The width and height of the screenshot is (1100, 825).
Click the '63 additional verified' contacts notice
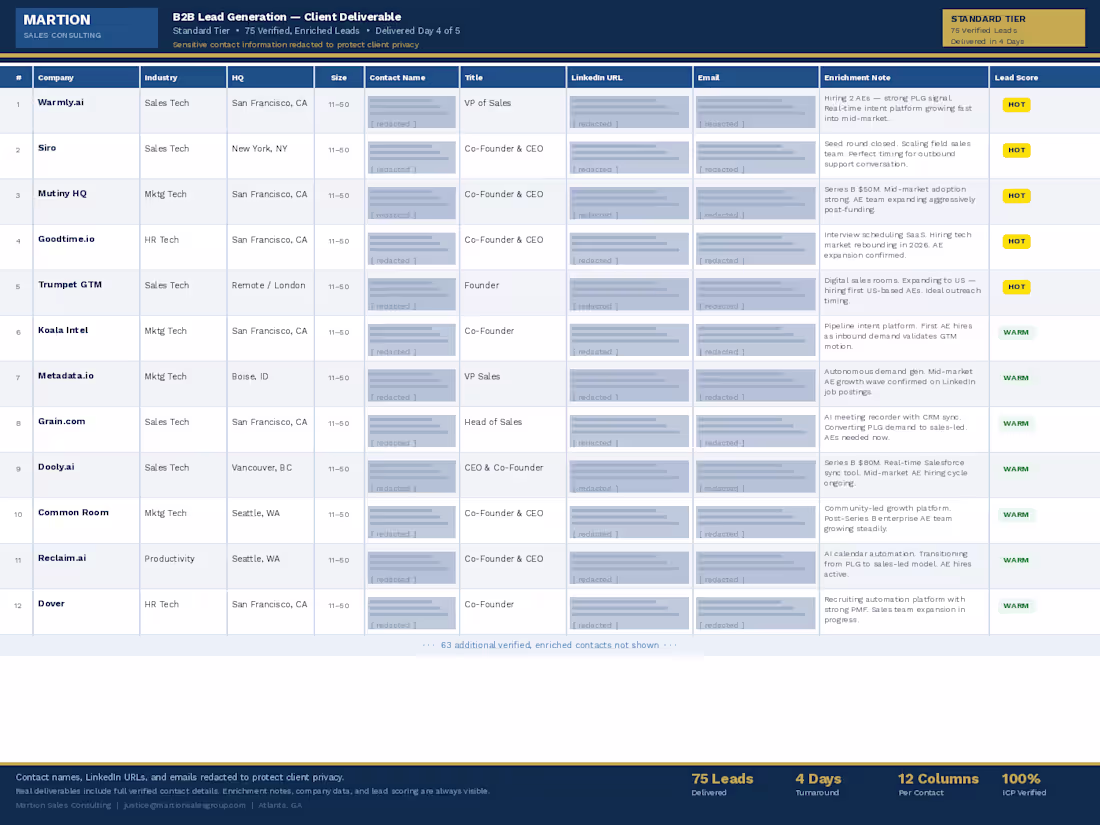[x=550, y=645]
